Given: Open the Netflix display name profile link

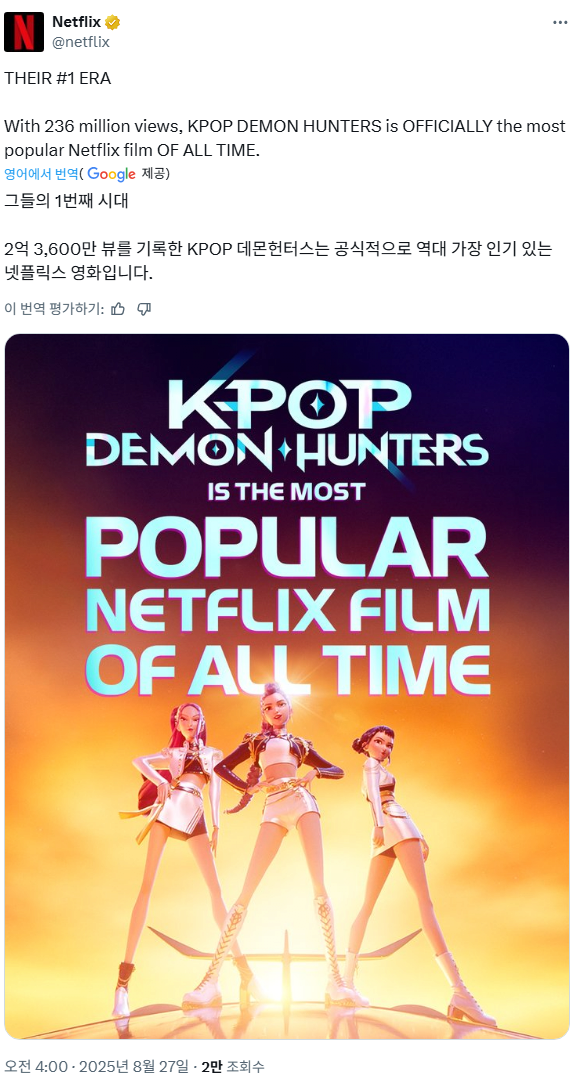Looking at the screenshot, I should 76,23.
